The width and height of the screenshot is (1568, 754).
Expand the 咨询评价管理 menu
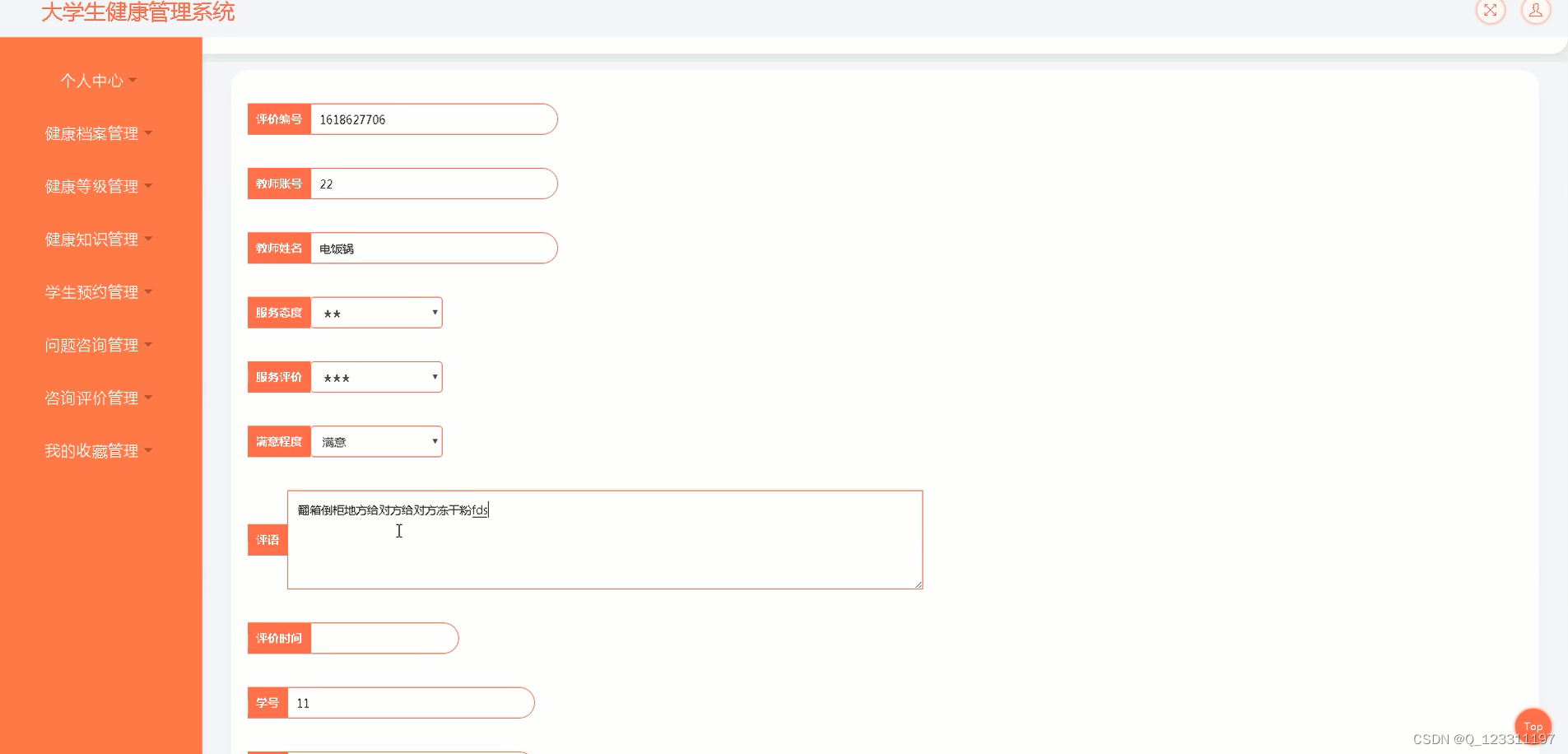99,398
